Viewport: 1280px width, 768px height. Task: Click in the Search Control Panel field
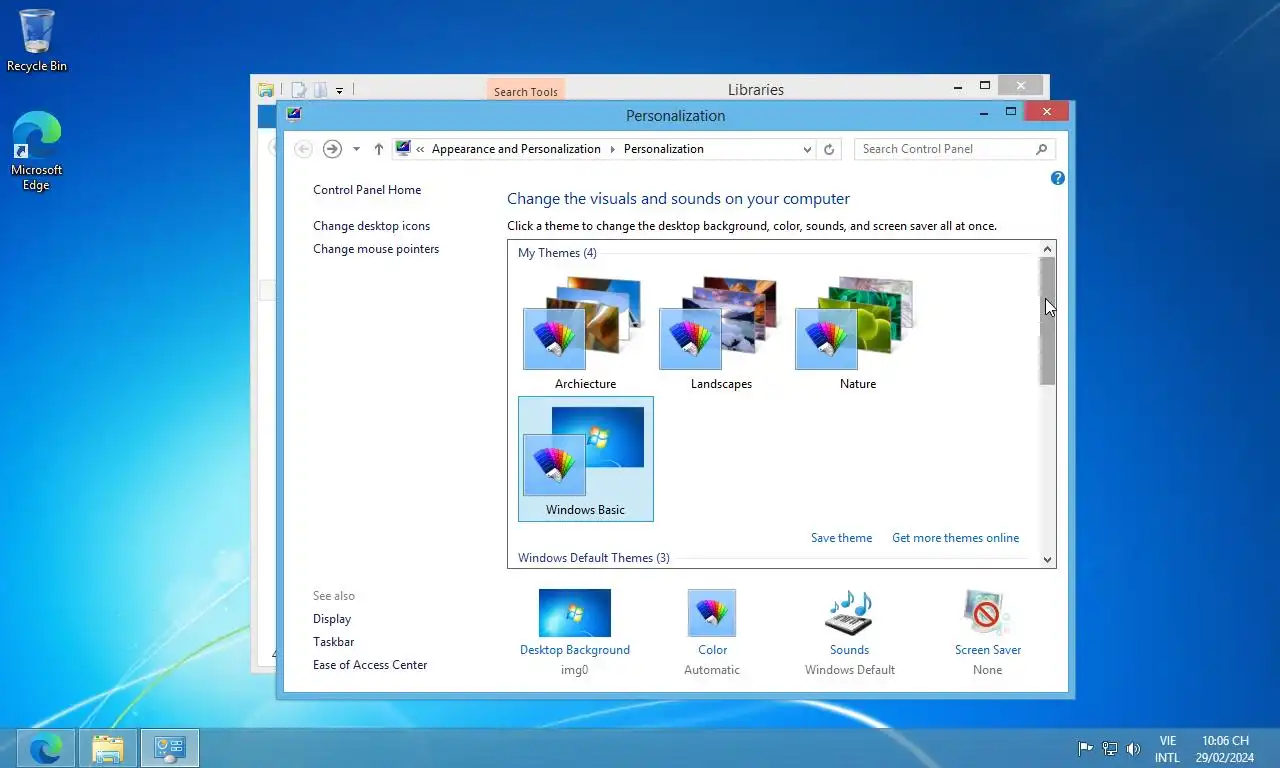click(945, 149)
